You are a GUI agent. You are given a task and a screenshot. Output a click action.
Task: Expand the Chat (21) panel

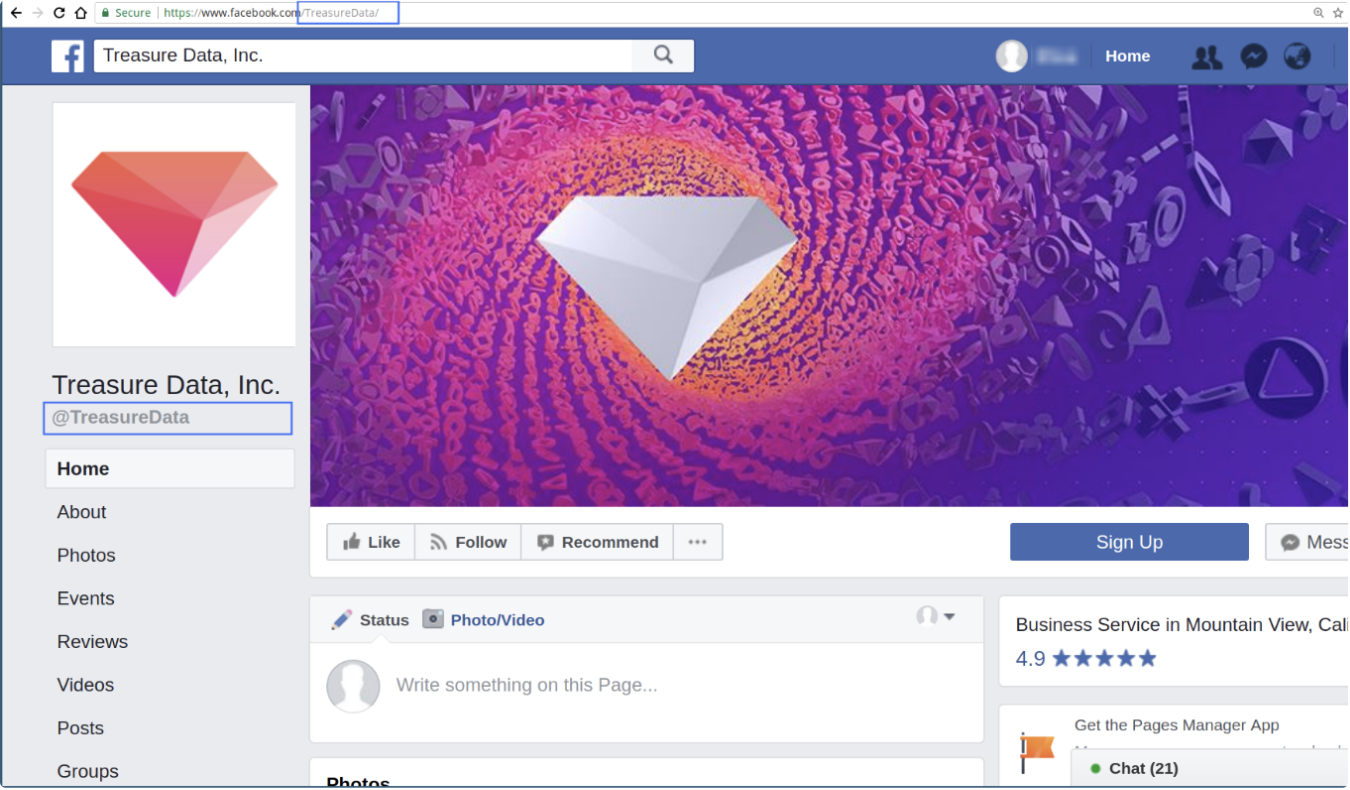1143,768
